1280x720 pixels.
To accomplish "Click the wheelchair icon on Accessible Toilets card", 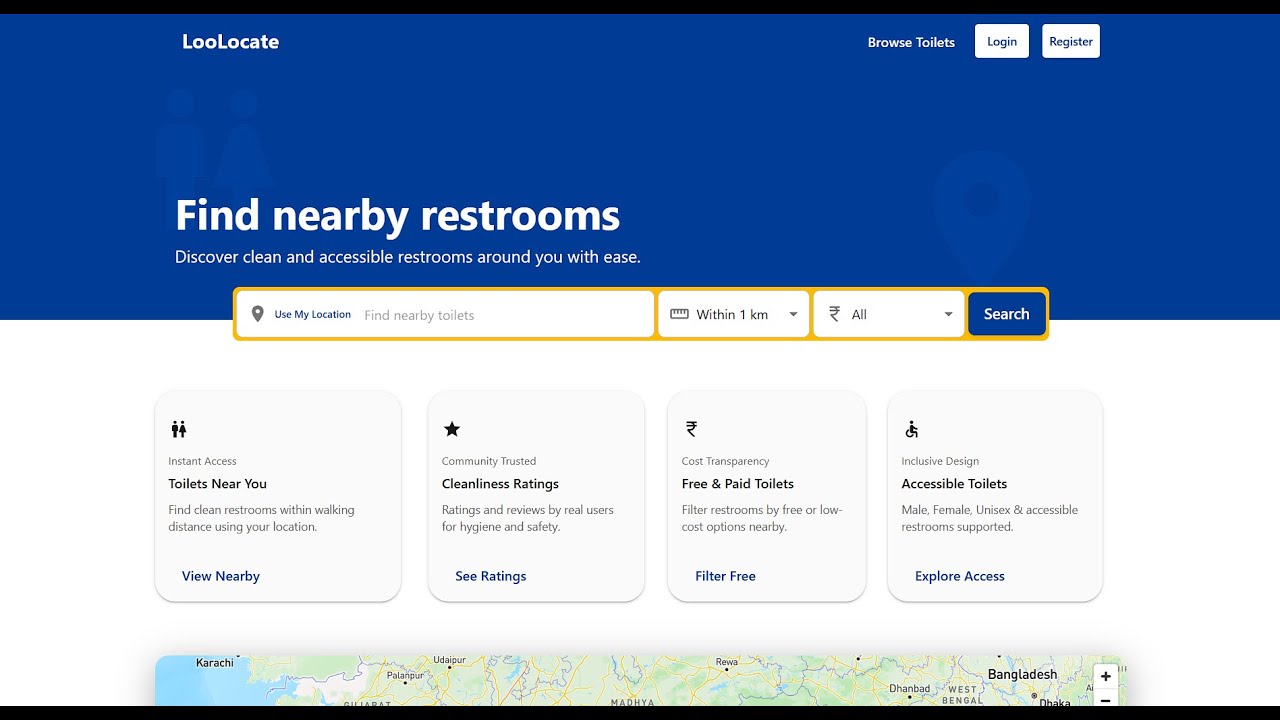I will pos(911,429).
